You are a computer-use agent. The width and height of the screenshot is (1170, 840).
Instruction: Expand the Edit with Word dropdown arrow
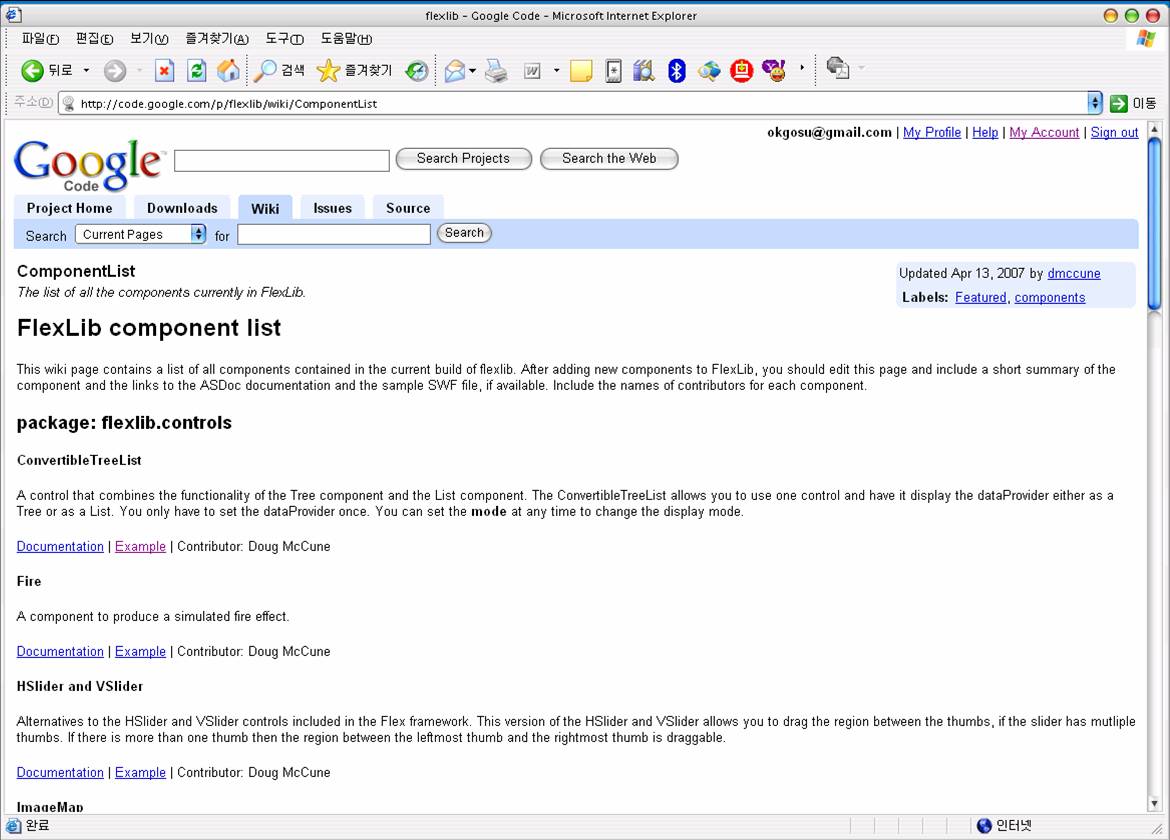coord(556,71)
